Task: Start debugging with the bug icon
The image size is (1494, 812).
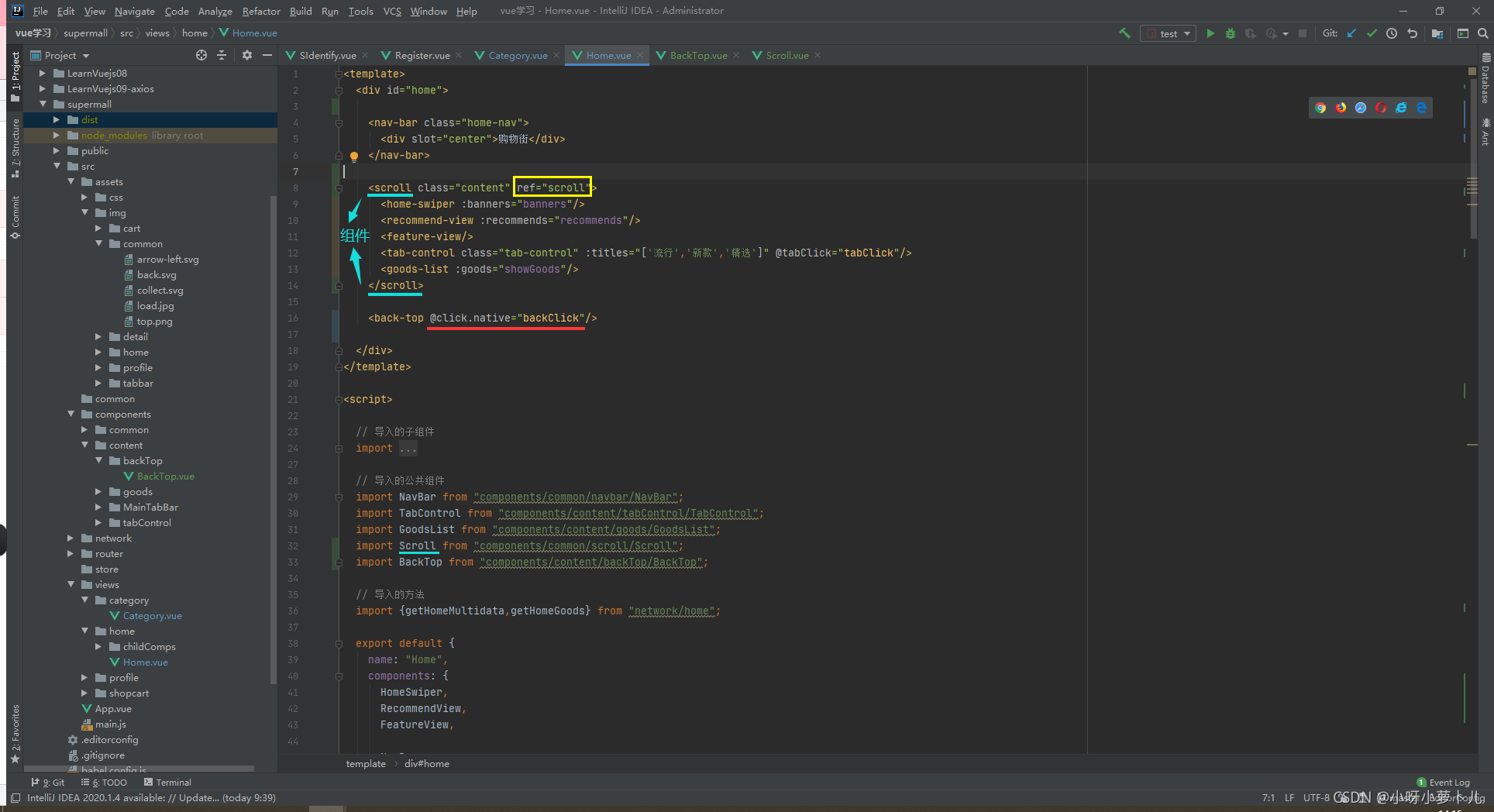Action: pyautogui.click(x=1230, y=33)
